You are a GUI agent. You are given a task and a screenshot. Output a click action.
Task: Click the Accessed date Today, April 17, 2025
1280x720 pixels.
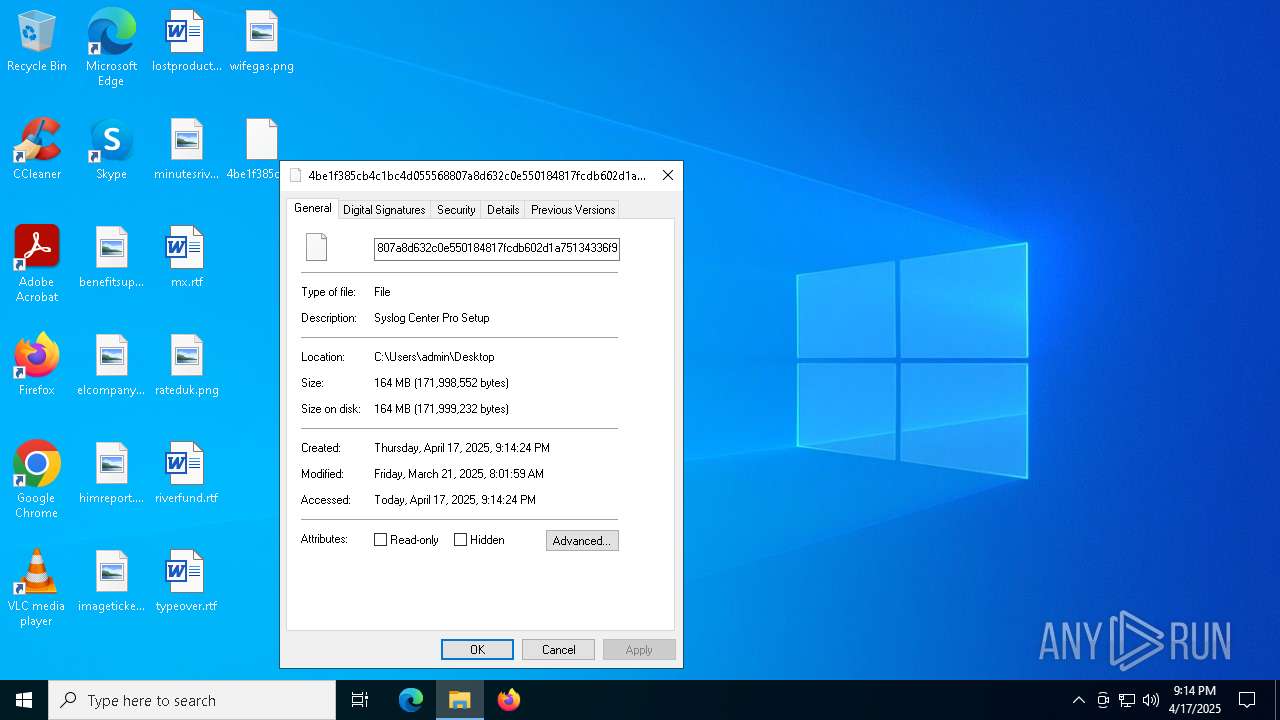[455, 500]
